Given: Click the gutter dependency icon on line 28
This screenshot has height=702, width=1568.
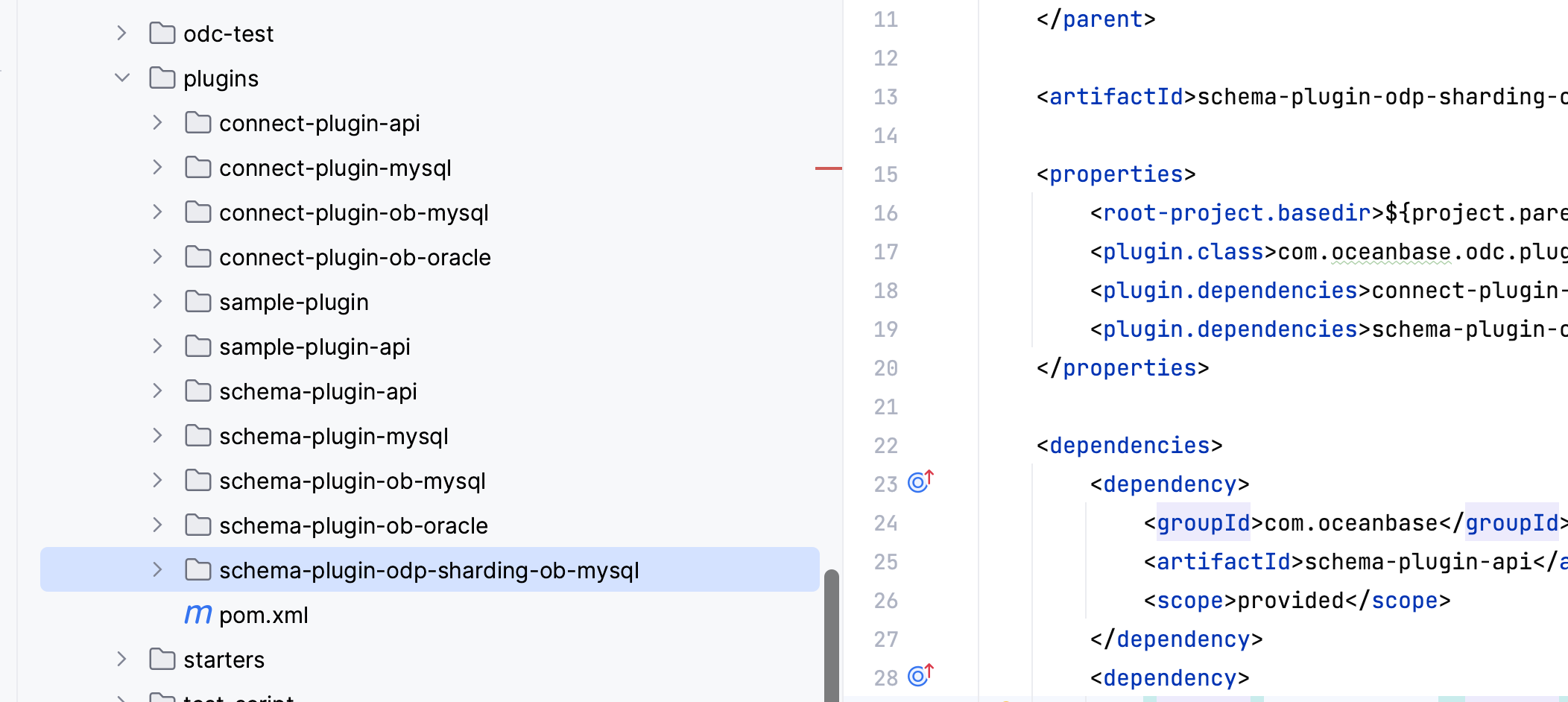Looking at the screenshot, I should (x=920, y=676).
